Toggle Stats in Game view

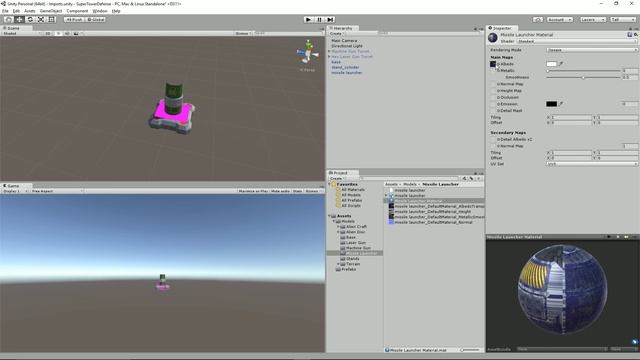pos(297,191)
